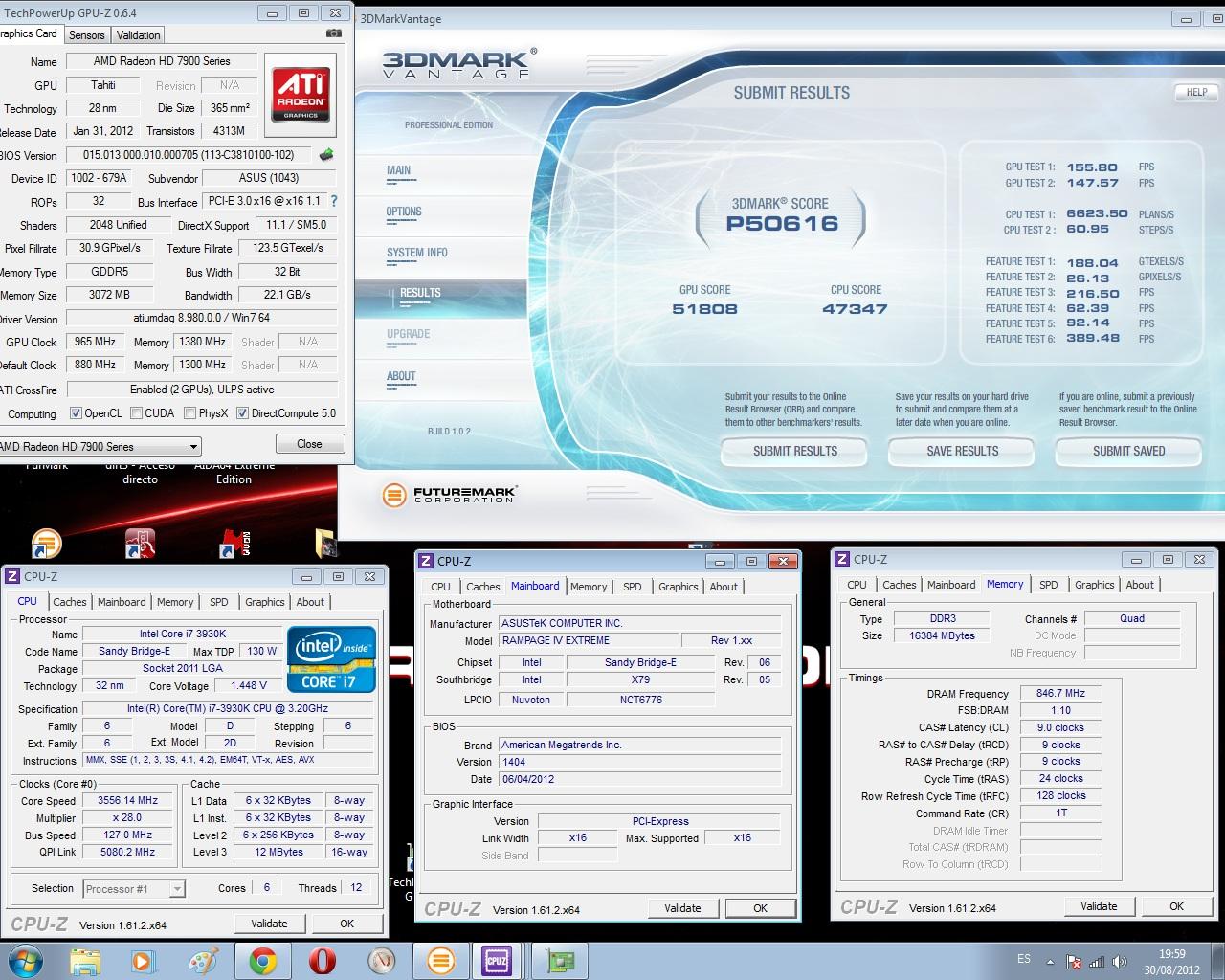Go to OPTIONS in 3DMark Vantage sidebar
Image resolution: width=1225 pixels, height=980 pixels.
(404, 212)
